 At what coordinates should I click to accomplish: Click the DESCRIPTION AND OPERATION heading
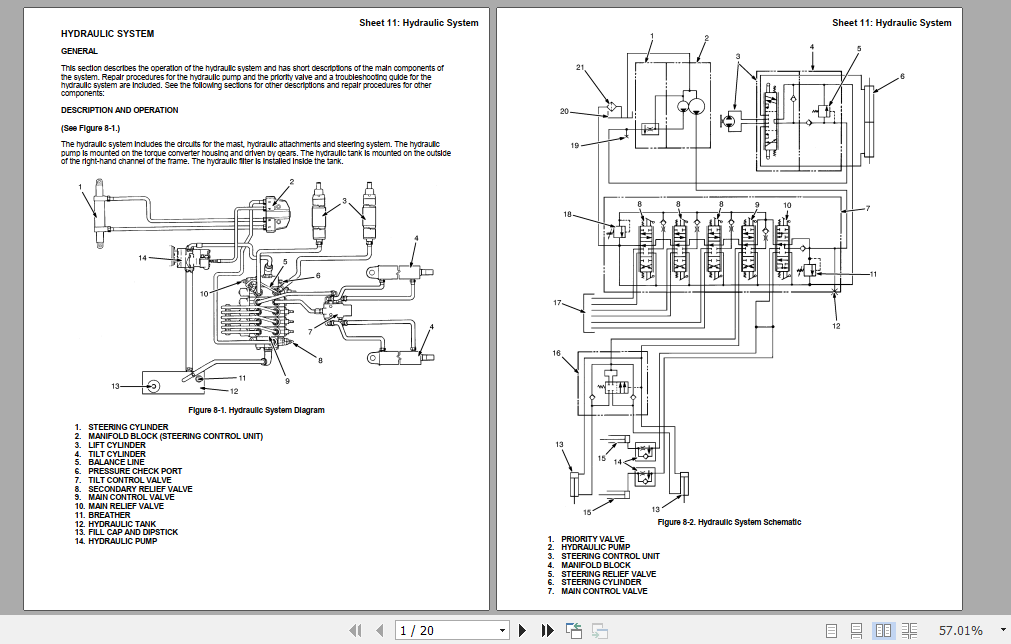coord(120,110)
